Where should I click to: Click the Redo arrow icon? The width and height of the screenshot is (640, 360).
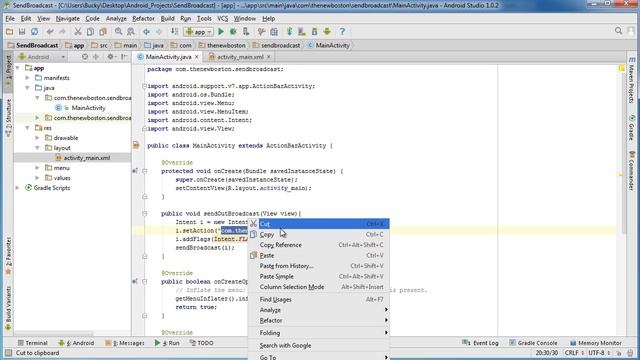coord(62,31)
